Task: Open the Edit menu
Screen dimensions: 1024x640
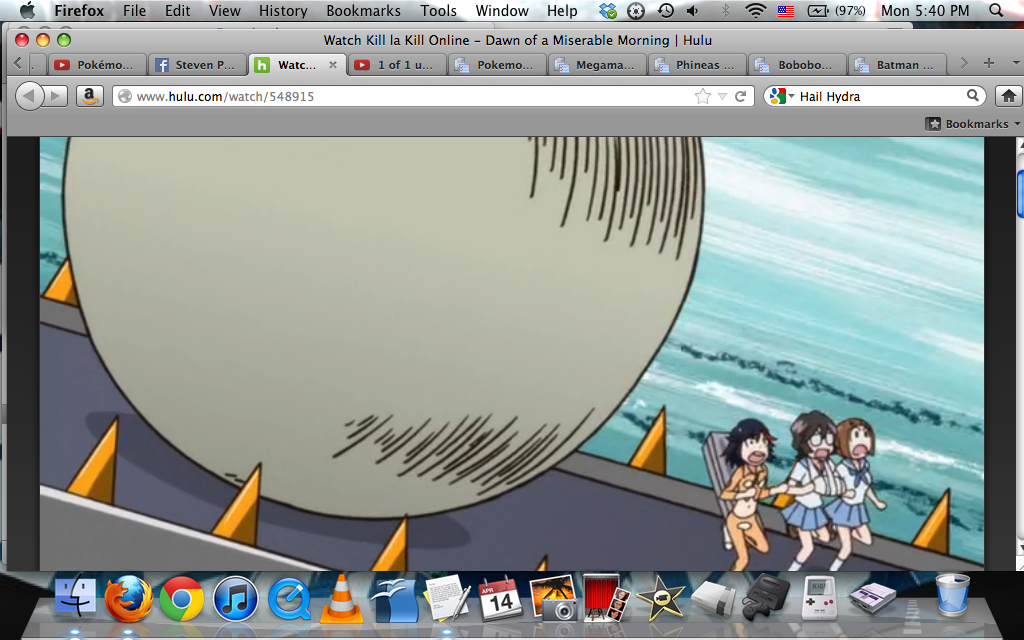Action: point(178,10)
